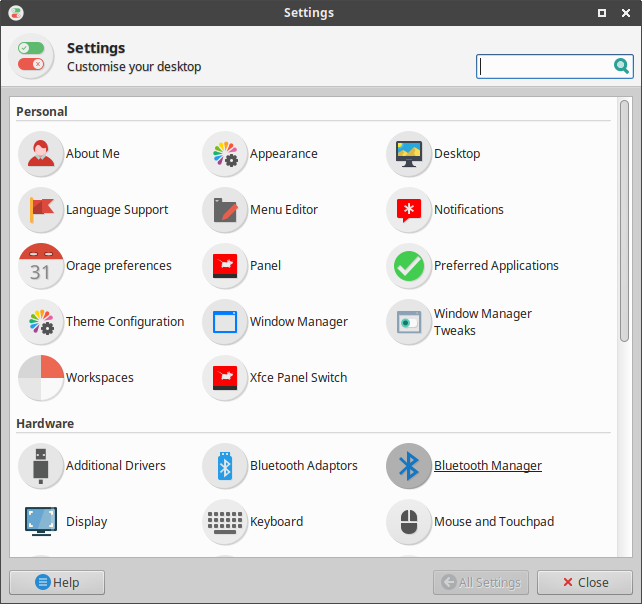Open Preferred Applications

pos(409,266)
